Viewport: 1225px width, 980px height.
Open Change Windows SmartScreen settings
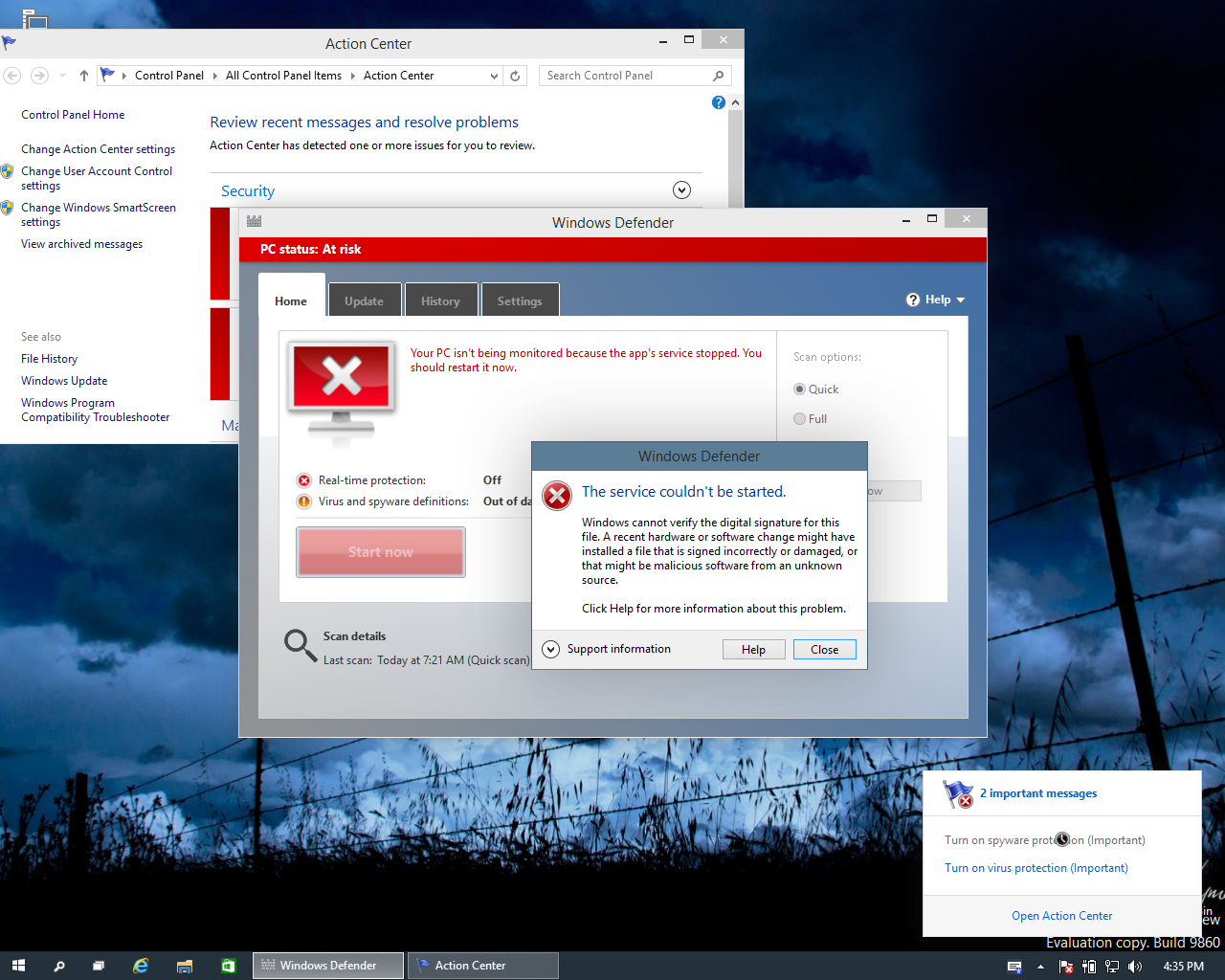click(x=99, y=214)
